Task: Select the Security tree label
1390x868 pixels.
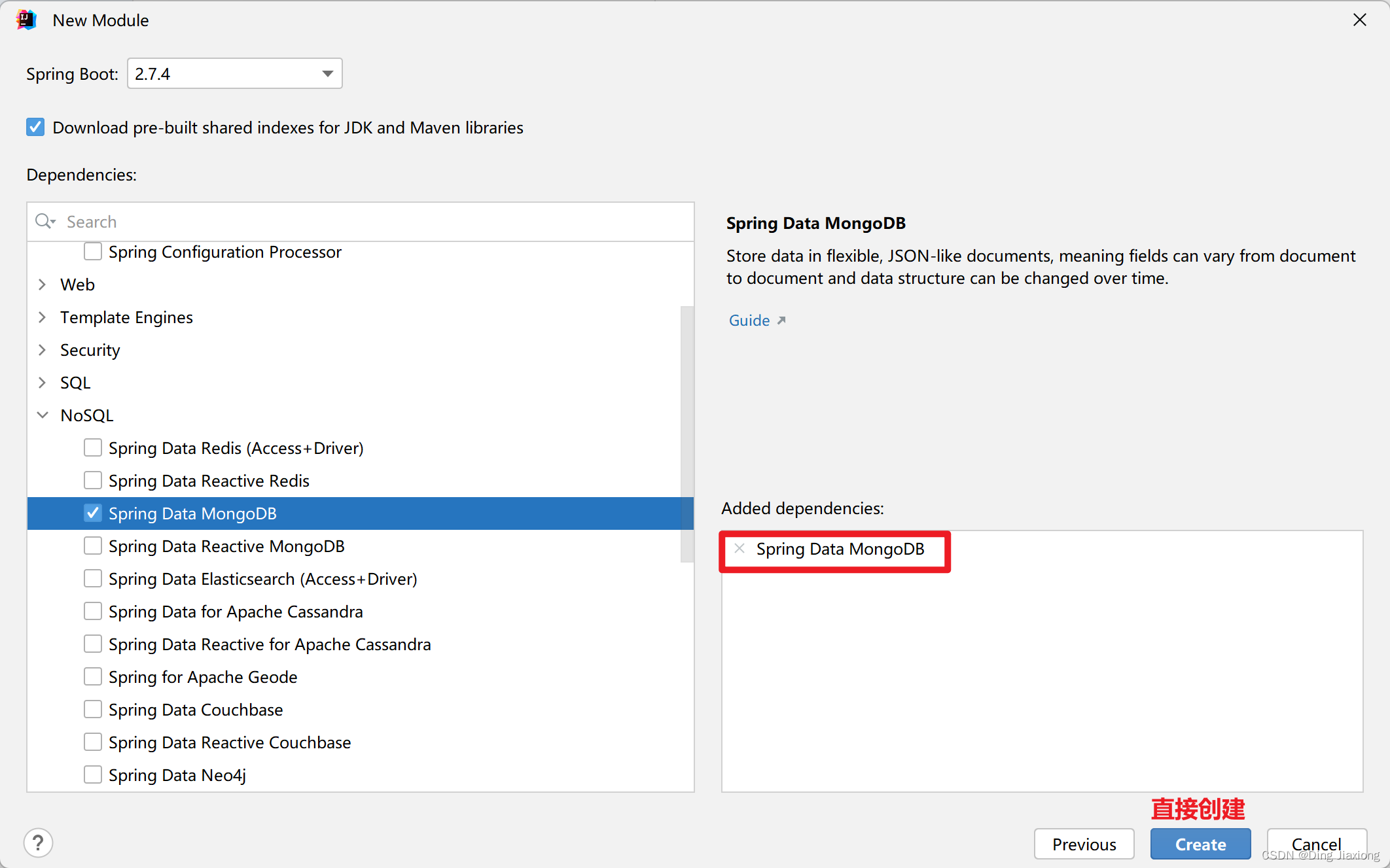Action: [x=90, y=350]
